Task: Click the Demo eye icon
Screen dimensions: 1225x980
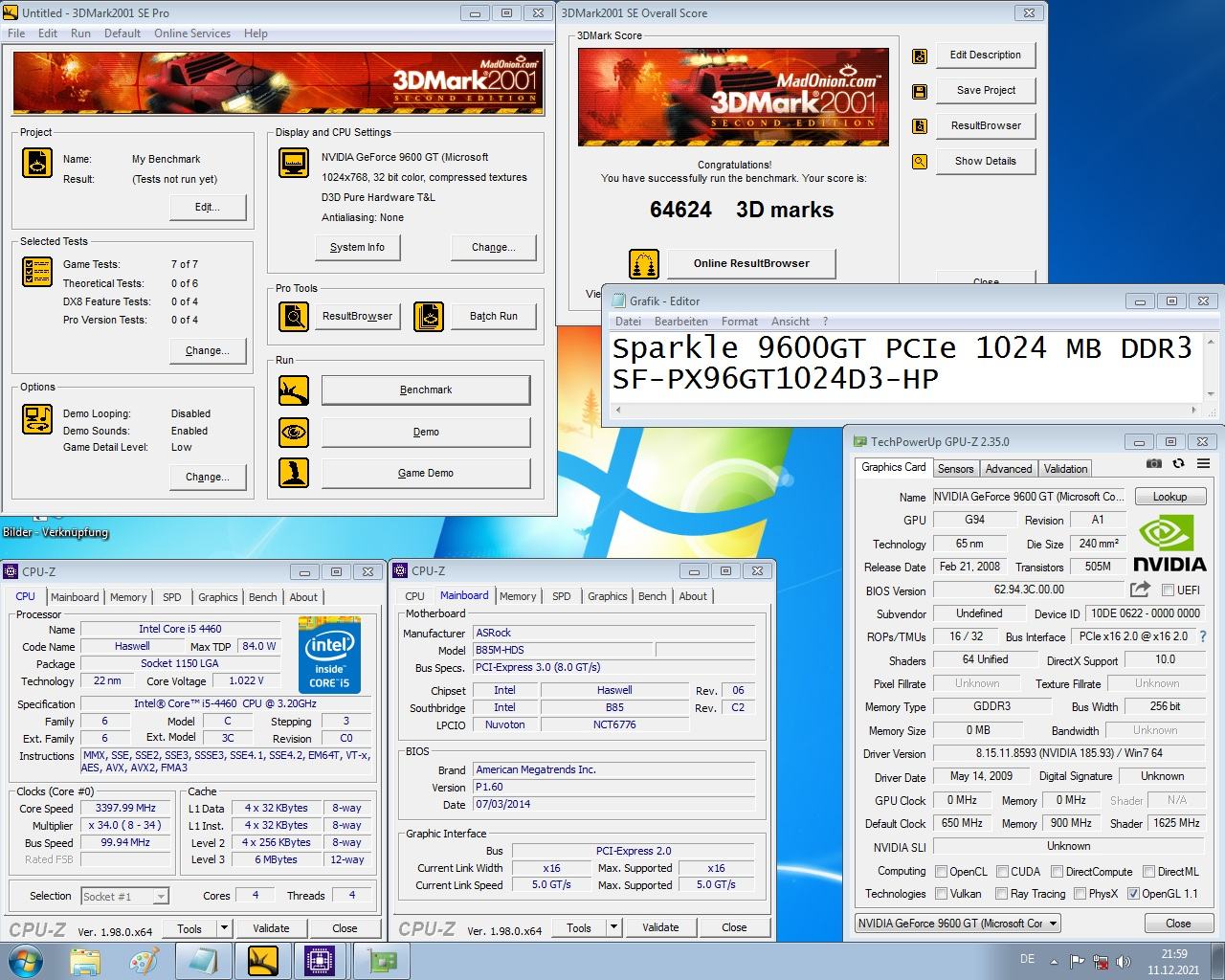Action: click(294, 433)
